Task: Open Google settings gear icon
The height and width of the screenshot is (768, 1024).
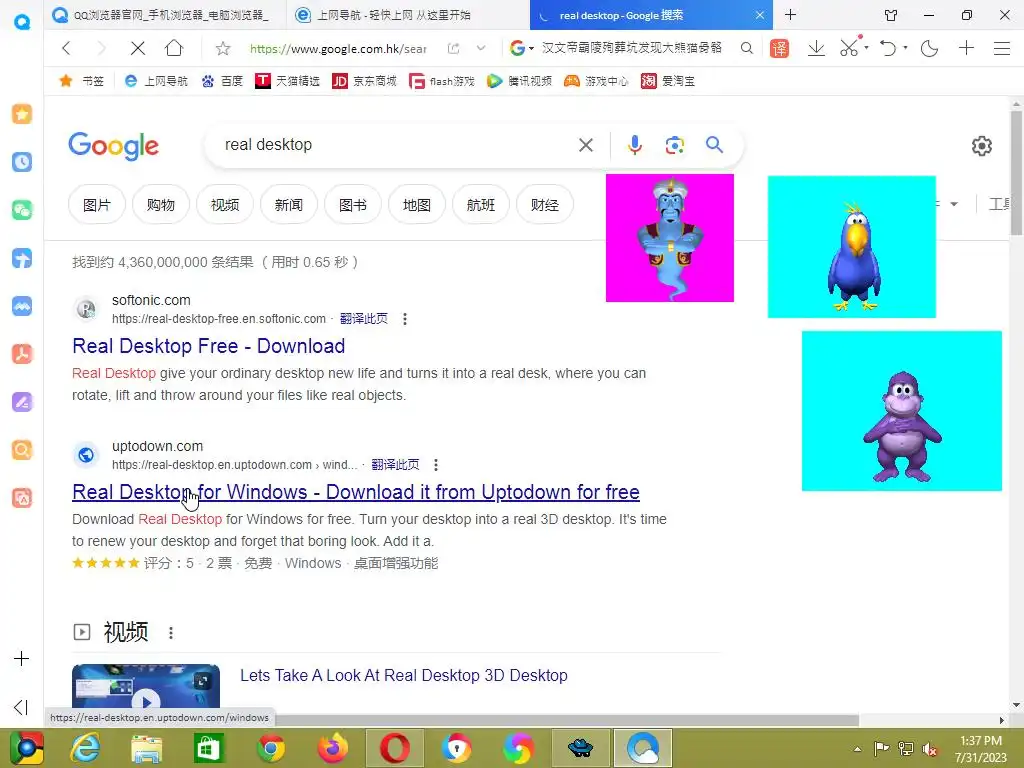Action: [x=982, y=146]
